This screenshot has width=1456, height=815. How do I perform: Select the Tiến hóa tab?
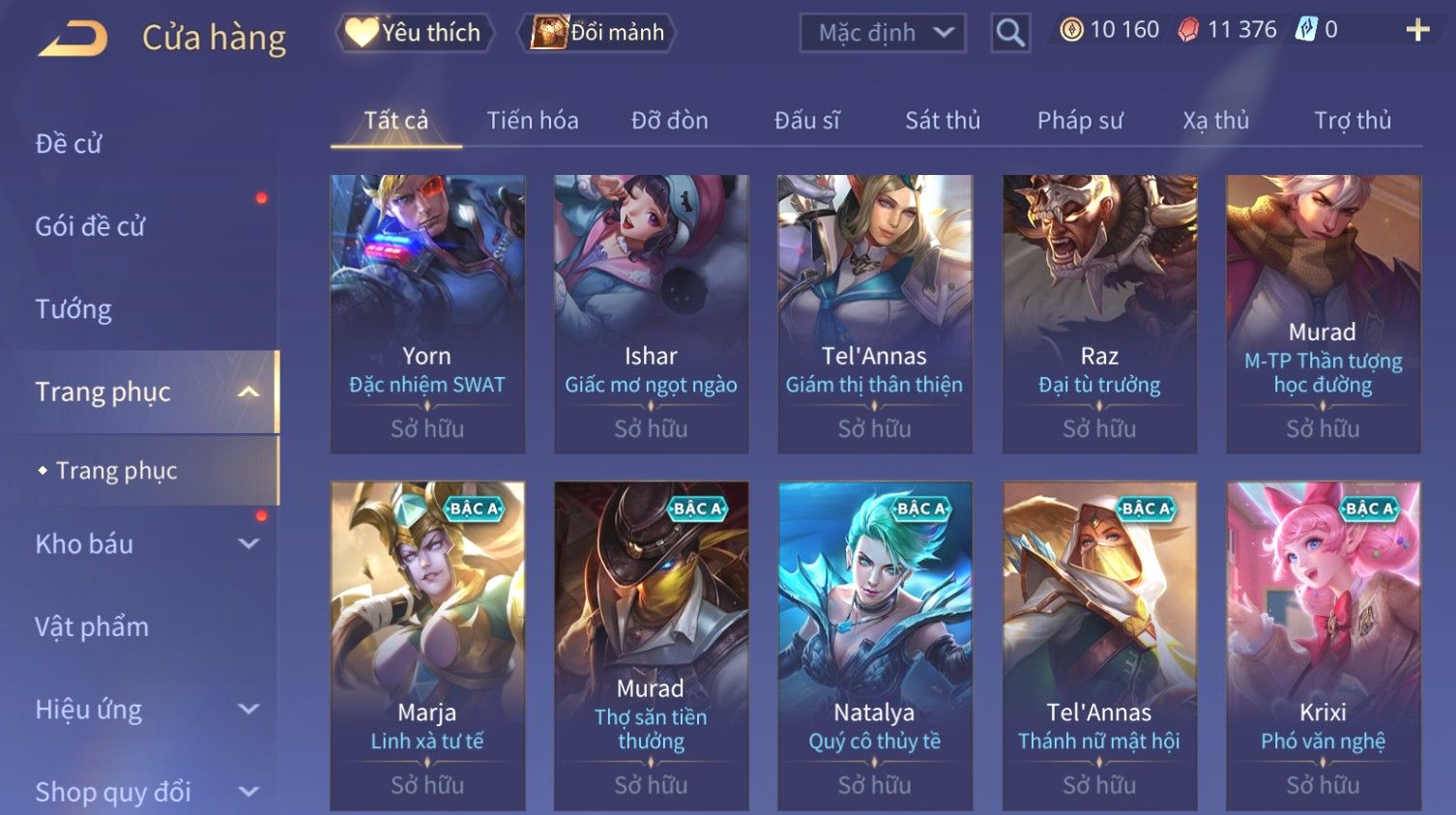(533, 120)
